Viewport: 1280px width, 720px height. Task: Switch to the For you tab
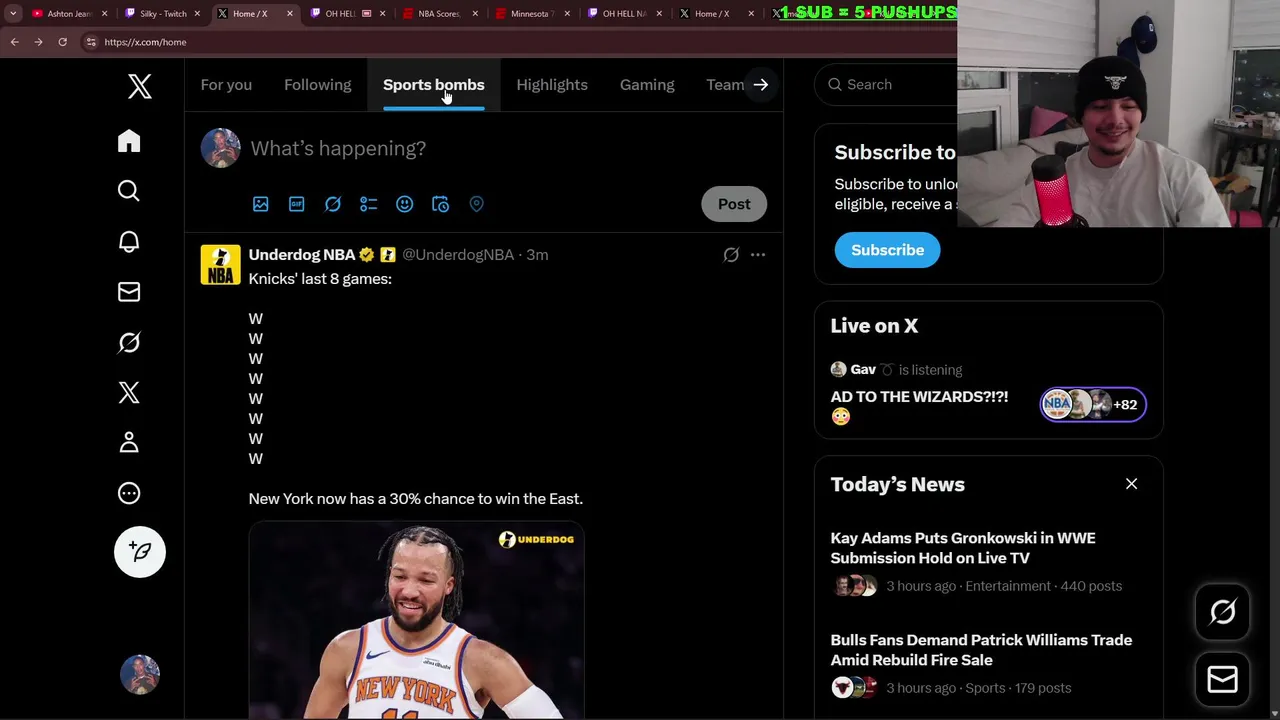pyautogui.click(x=226, y=85)
